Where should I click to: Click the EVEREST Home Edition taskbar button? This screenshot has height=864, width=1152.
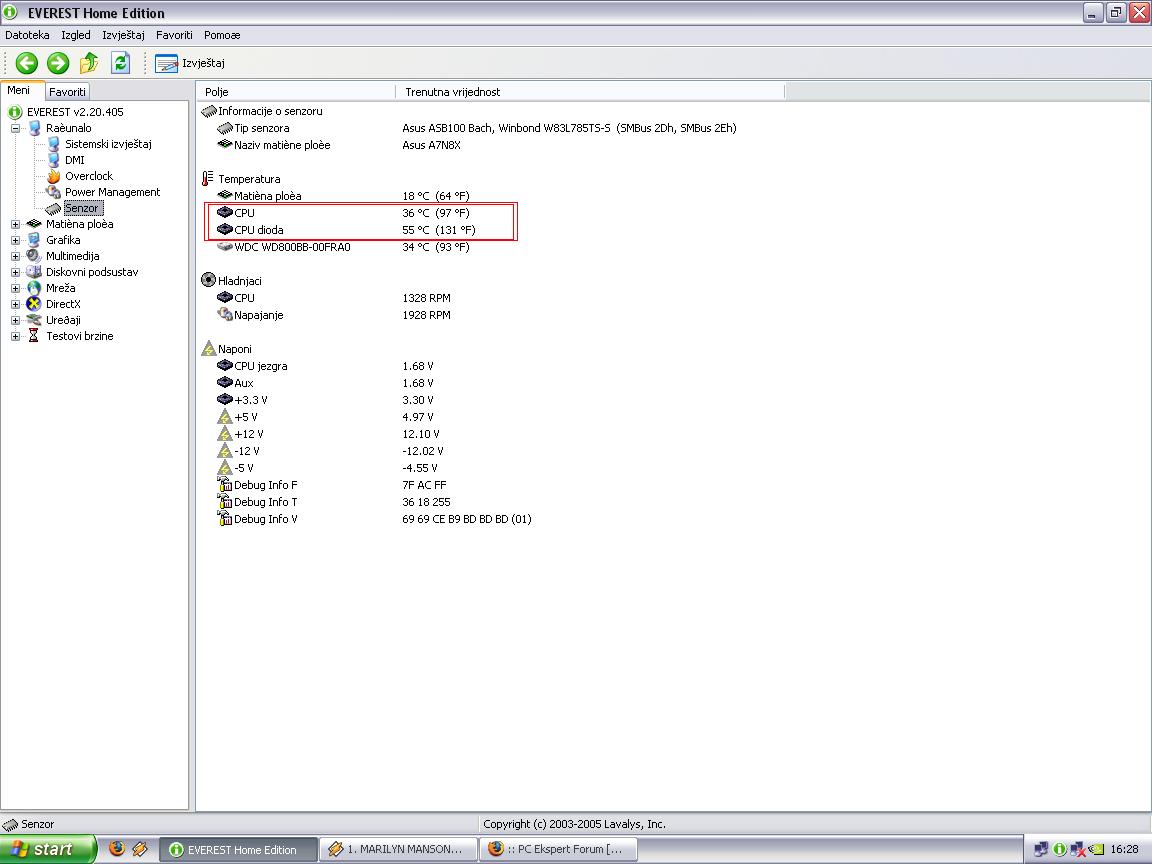pyautogui.click(x=239, y=849)
